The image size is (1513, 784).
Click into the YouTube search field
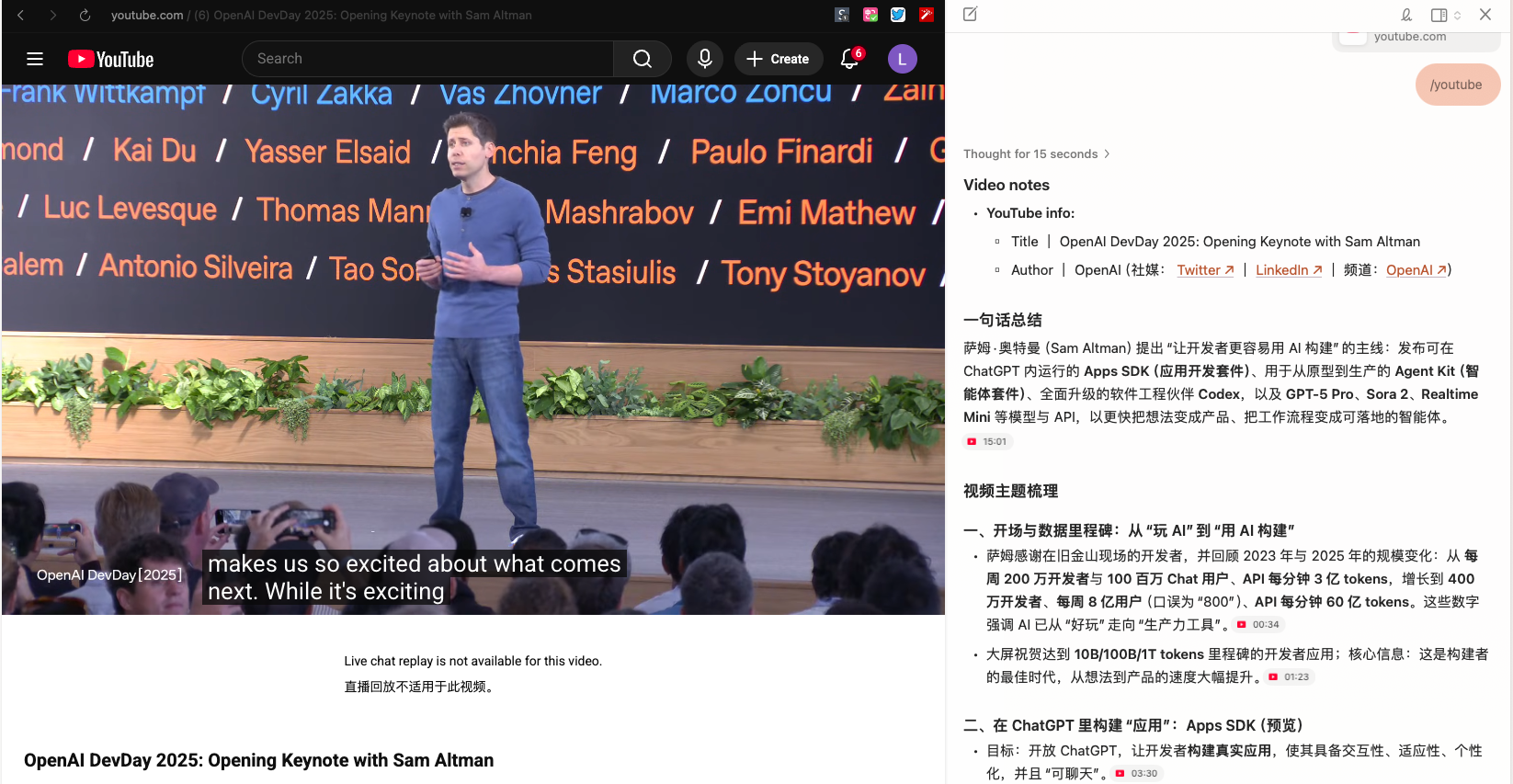pos(427,59)
